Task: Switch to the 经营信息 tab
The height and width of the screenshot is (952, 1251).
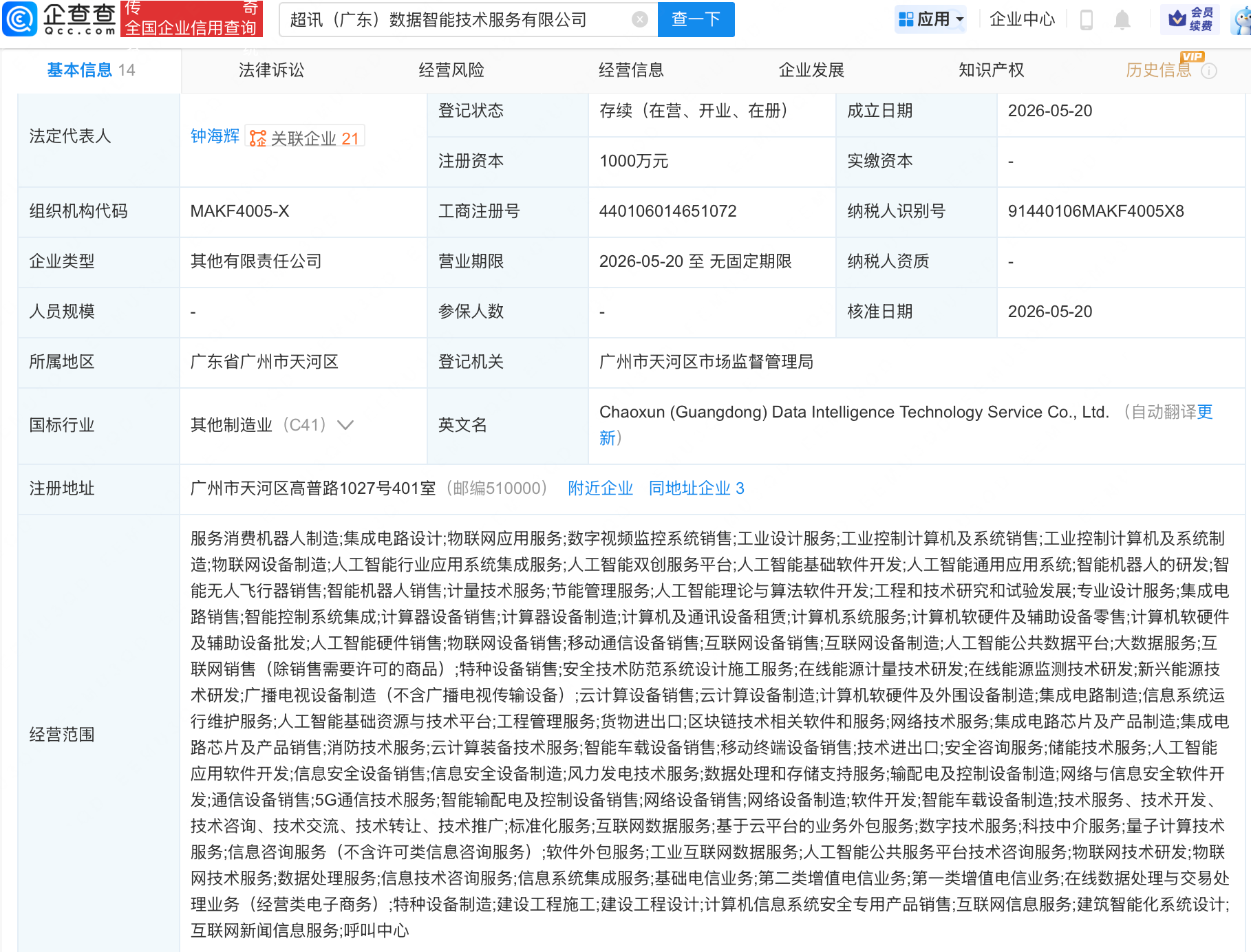Action: (x=631, y=70)
